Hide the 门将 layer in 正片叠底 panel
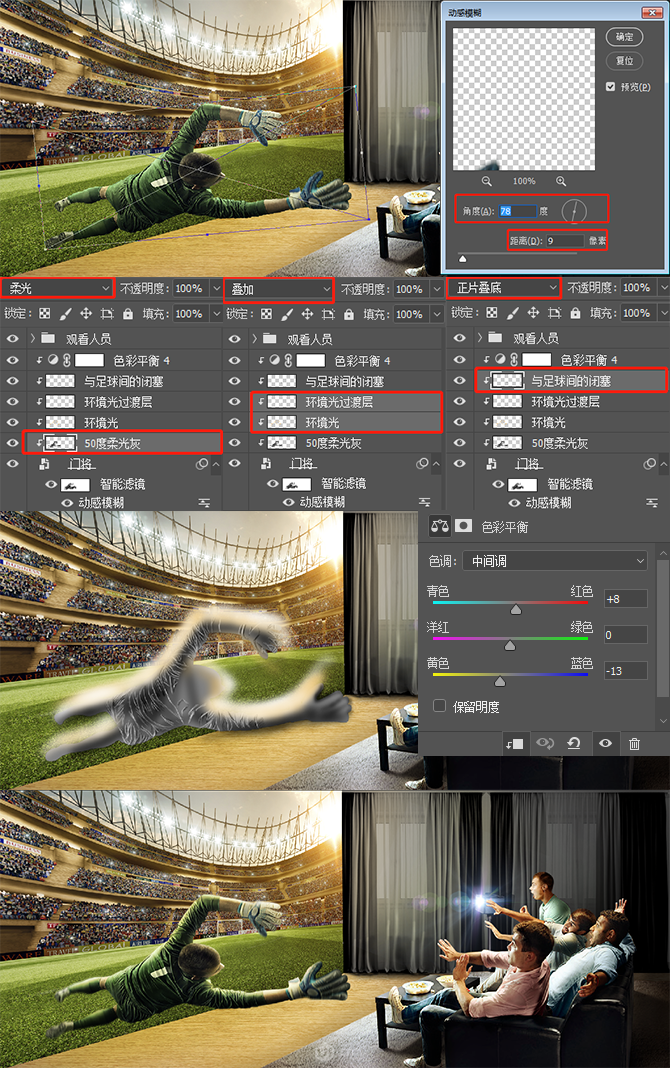Image resolution: width=670 pixels, height=1068 pixels. [x=460, y=463]
